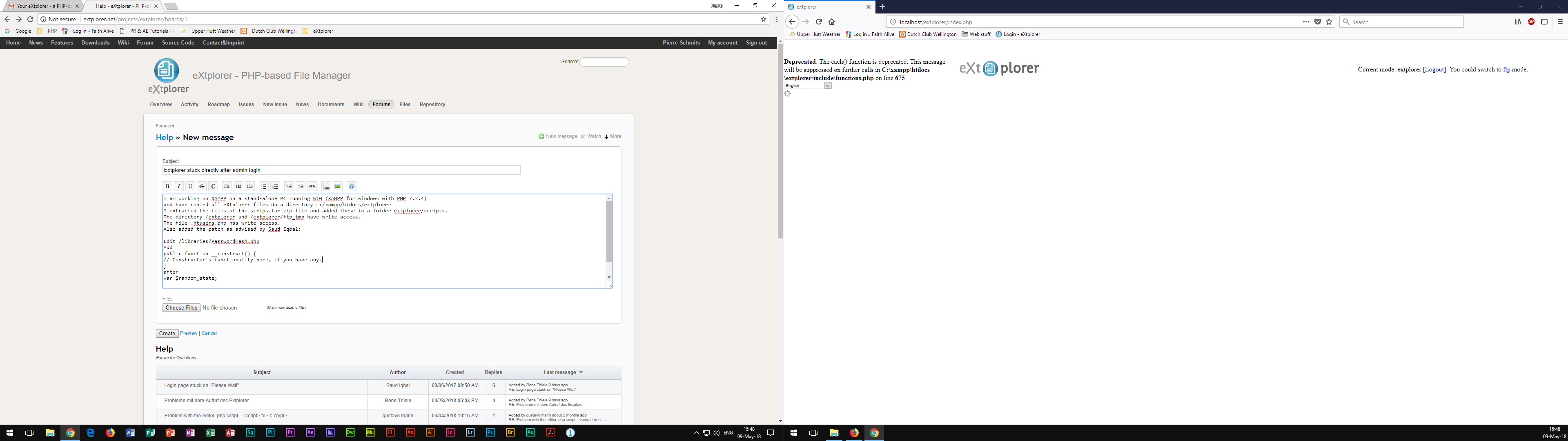Apply strikethrough formatting button
1568x441 pixels.
click(202, 186)
